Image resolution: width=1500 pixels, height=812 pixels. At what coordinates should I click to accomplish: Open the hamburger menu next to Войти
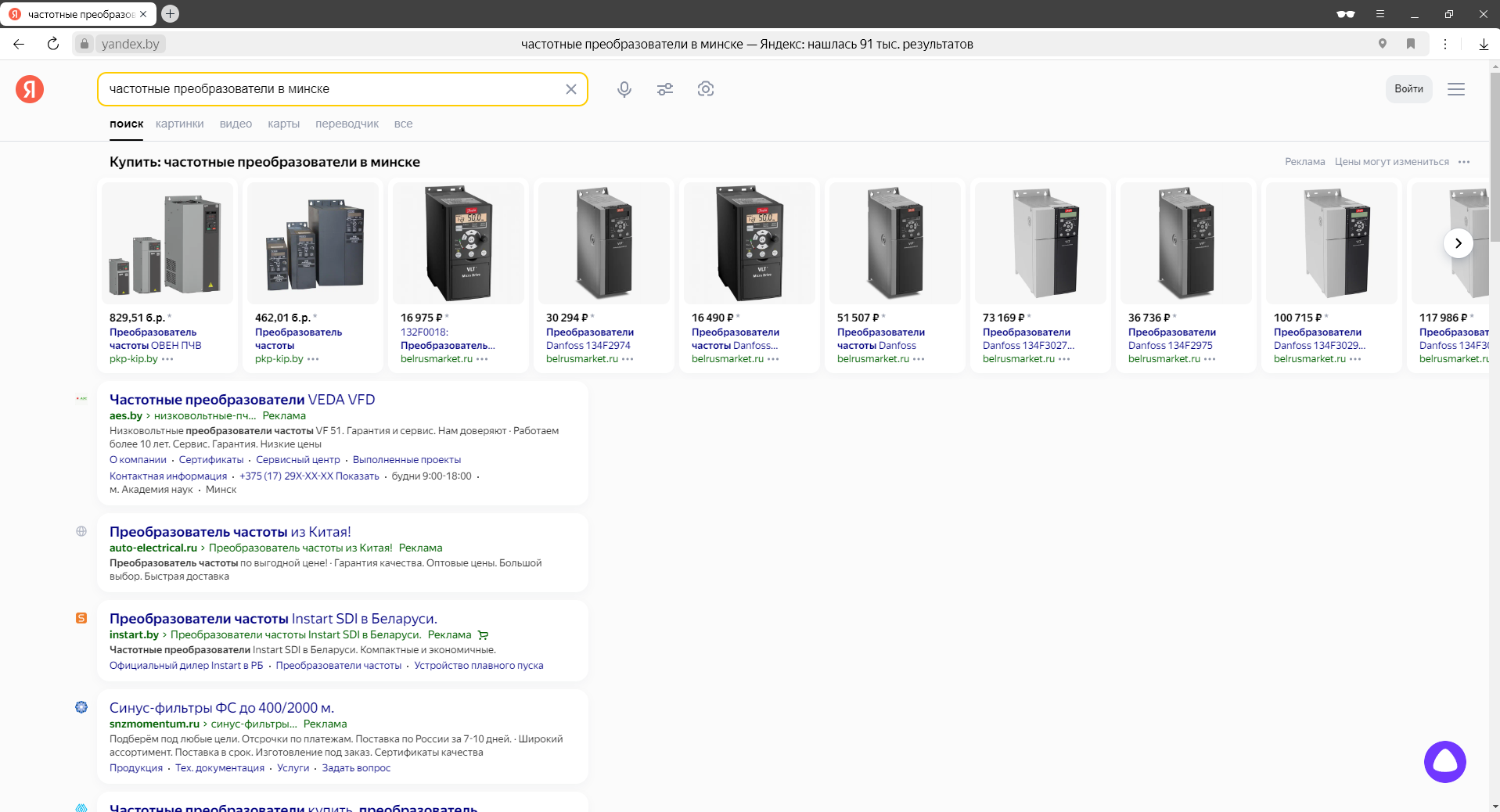click(x=1456, y=89)
